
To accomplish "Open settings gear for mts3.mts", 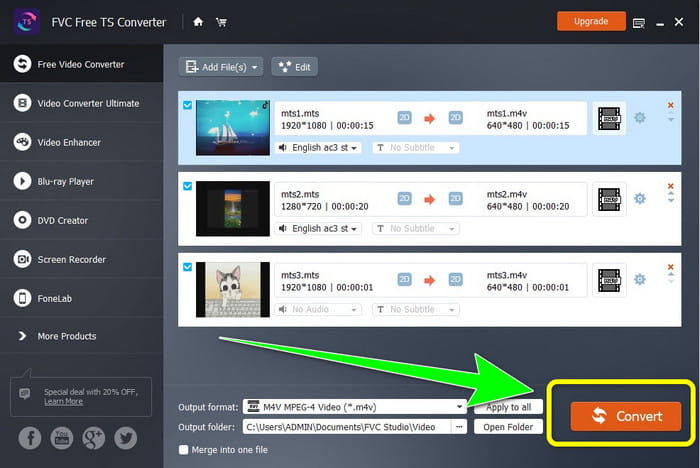I will click(x=640, y=279).
